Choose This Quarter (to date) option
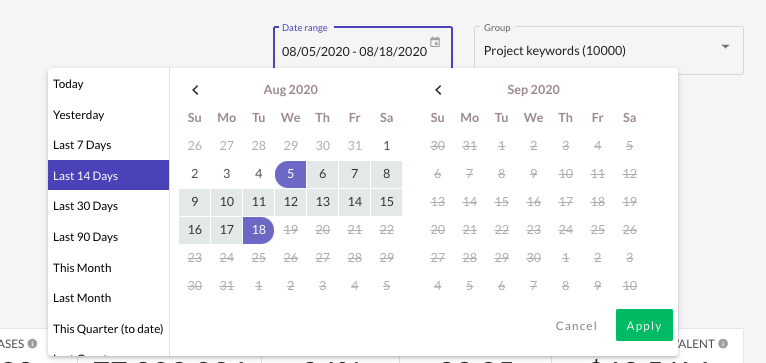Image resolution: width=766 pixels, height=363 pixels. click(x=108, y=329)
